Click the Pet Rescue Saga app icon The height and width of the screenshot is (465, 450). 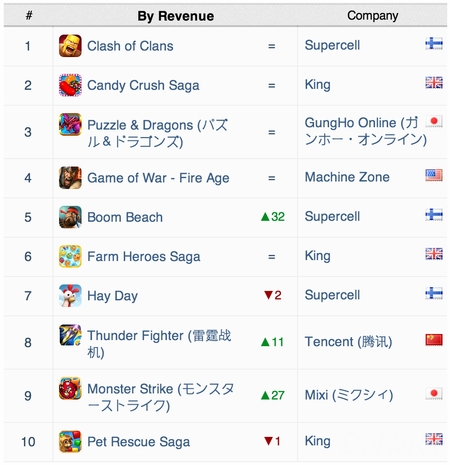coord(70,442)
